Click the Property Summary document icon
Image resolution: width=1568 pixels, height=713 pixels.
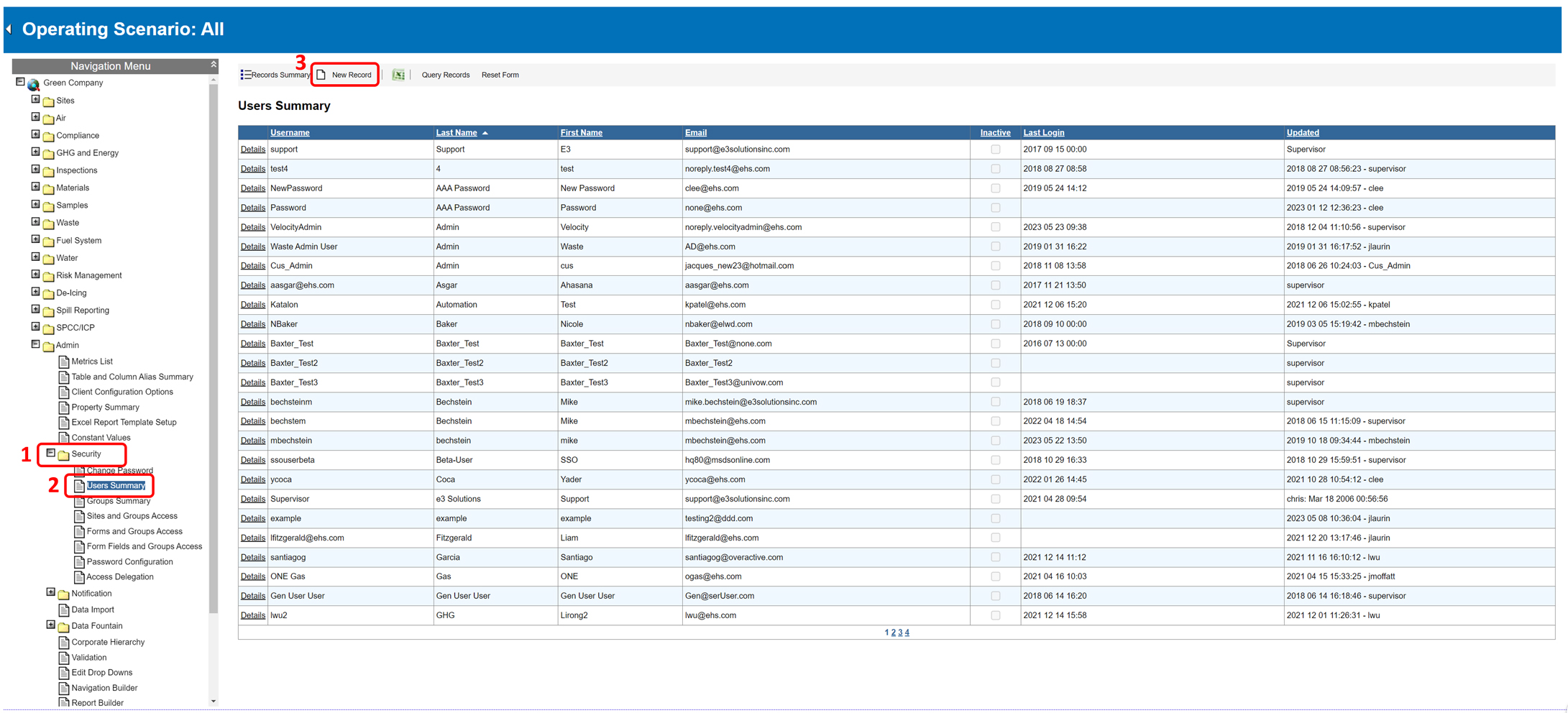[64, 408]
